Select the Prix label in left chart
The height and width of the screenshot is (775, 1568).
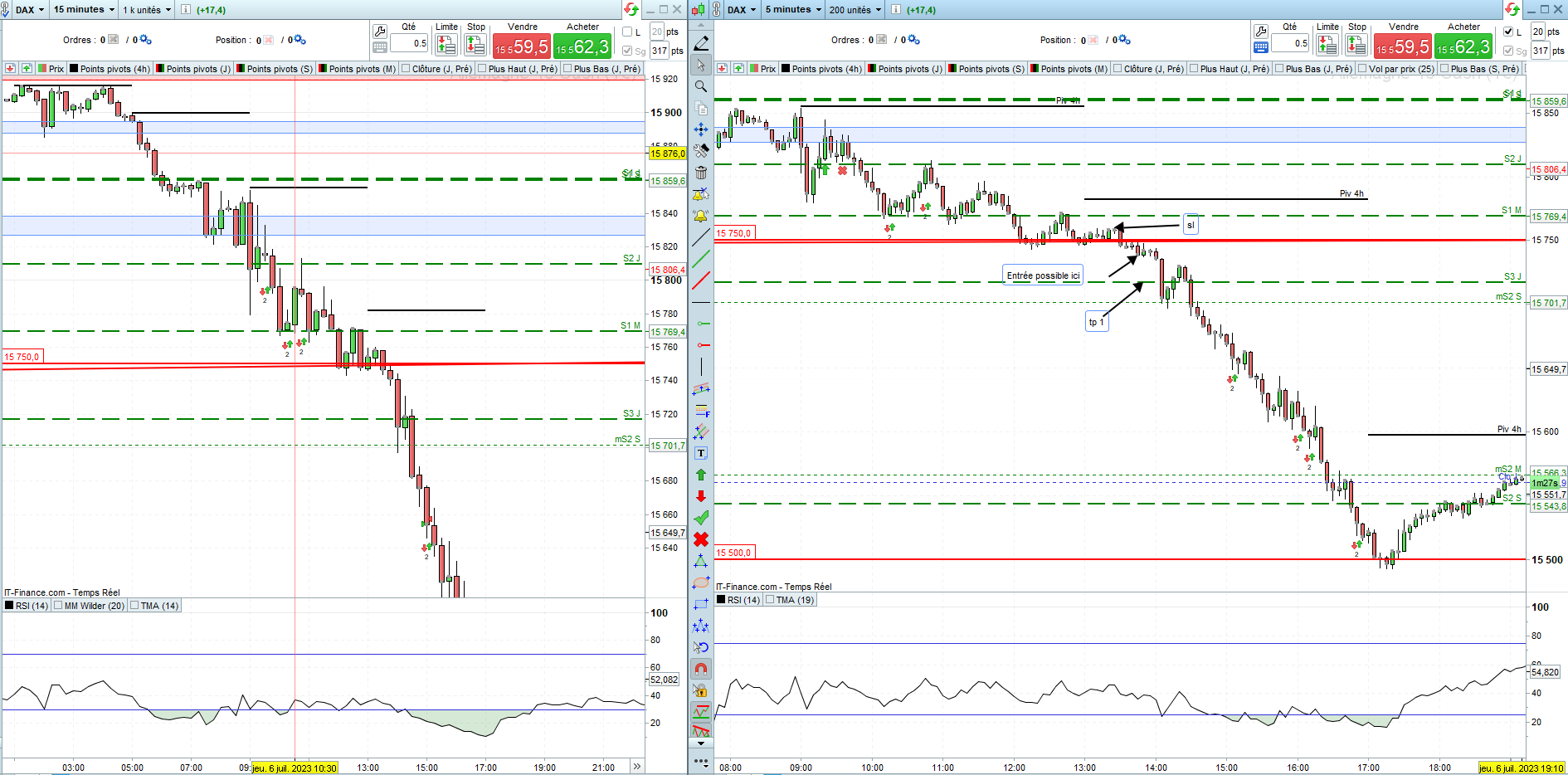(x=56, y=69)
